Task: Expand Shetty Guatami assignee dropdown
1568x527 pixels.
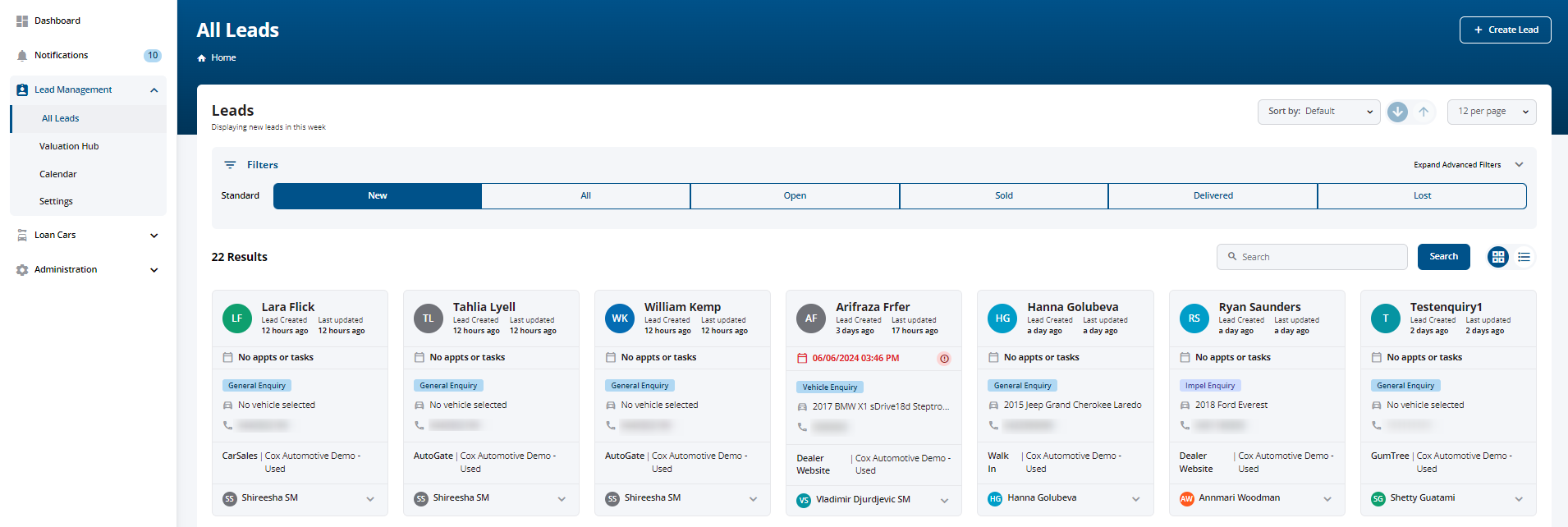Action: [x=1519, y=499]
